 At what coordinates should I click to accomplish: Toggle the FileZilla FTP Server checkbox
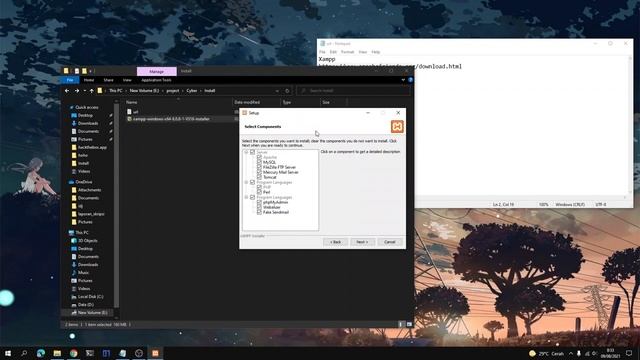tap(259, 167)
